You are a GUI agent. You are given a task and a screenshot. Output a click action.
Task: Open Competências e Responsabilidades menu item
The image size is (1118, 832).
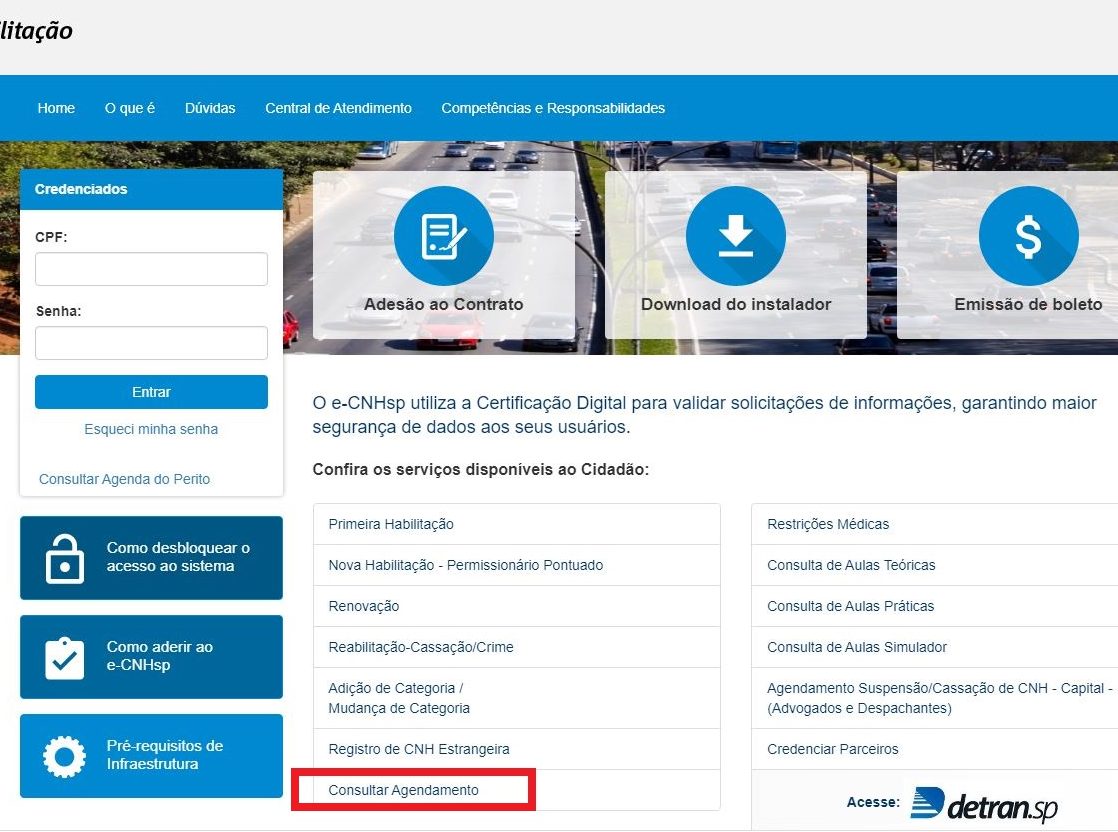(x=553, y=108)
